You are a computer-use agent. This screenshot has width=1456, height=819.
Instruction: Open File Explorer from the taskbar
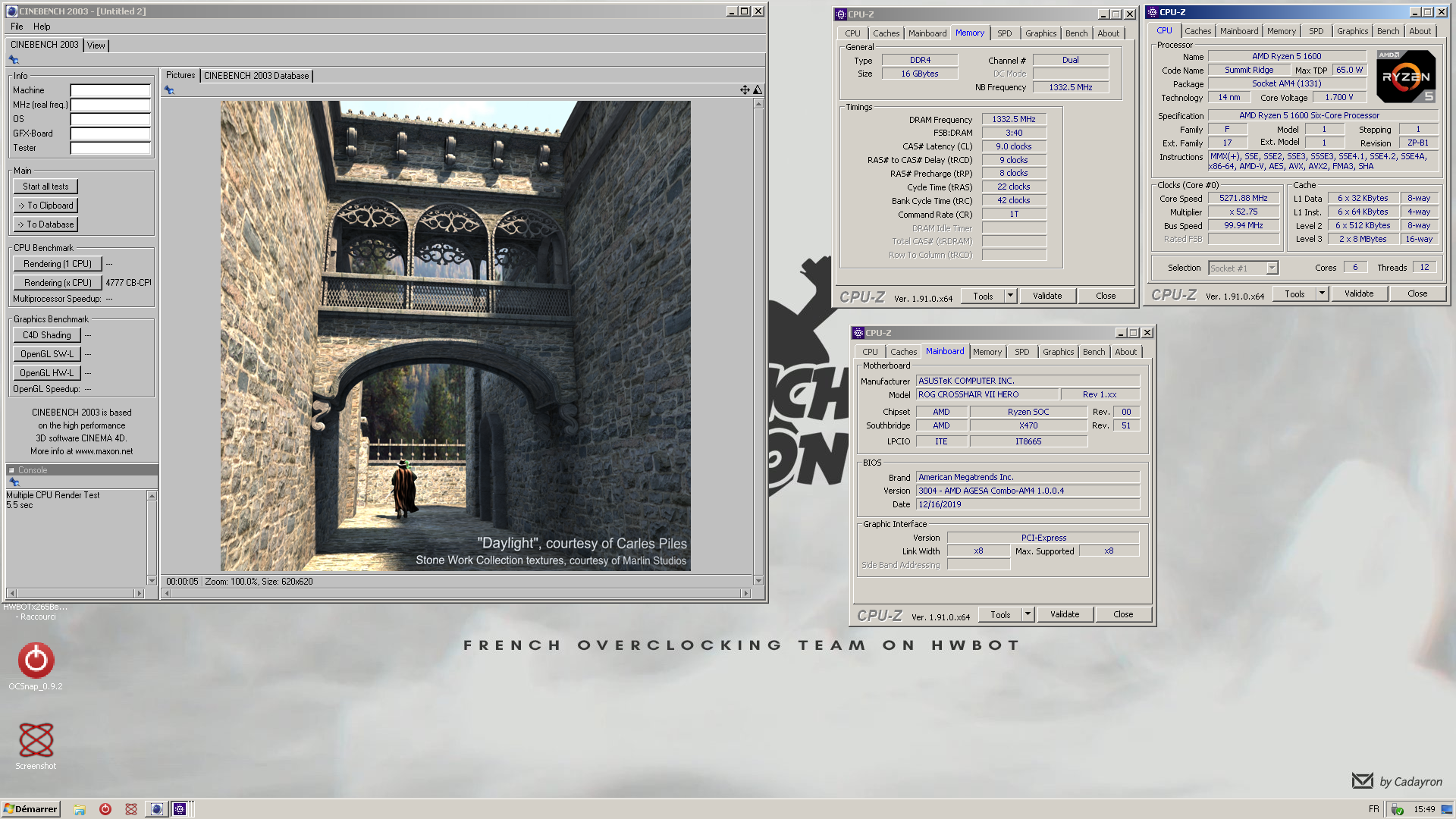pos(80,809)
